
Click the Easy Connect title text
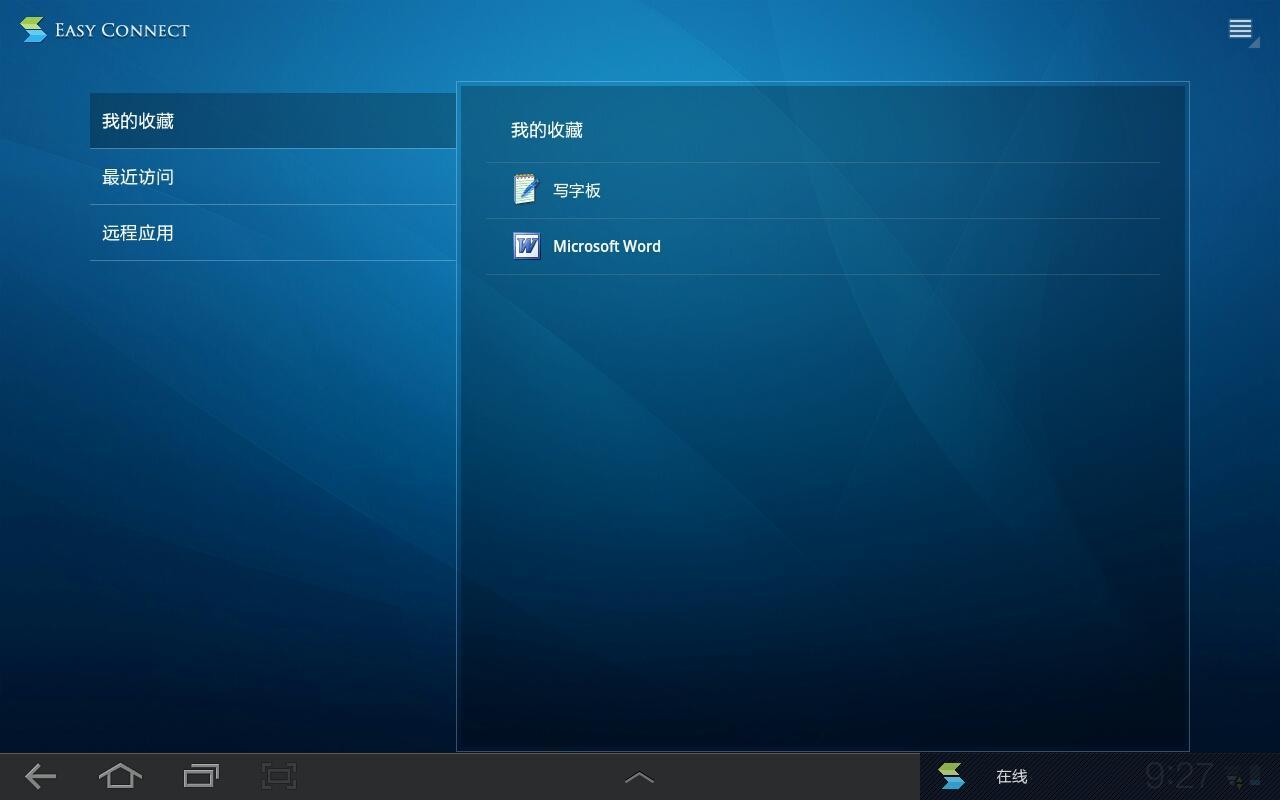tap(122, 30)
